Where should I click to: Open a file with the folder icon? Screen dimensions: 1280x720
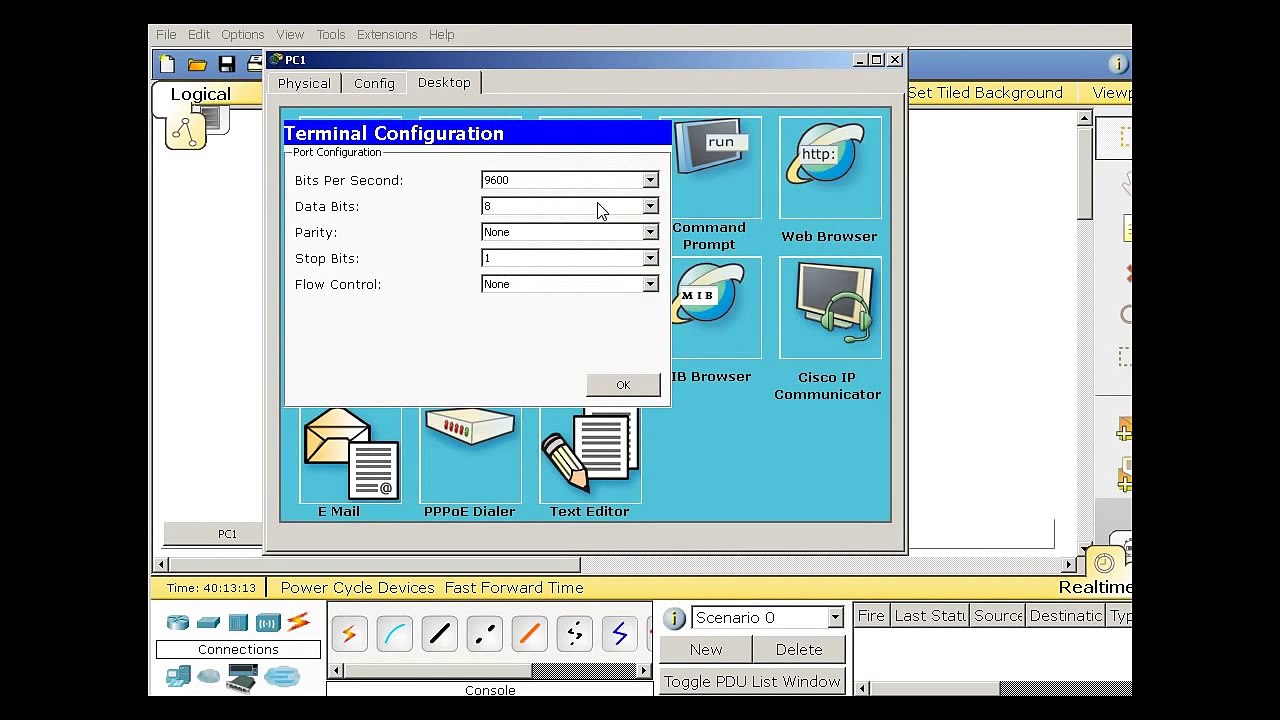[x=197, y=65]
